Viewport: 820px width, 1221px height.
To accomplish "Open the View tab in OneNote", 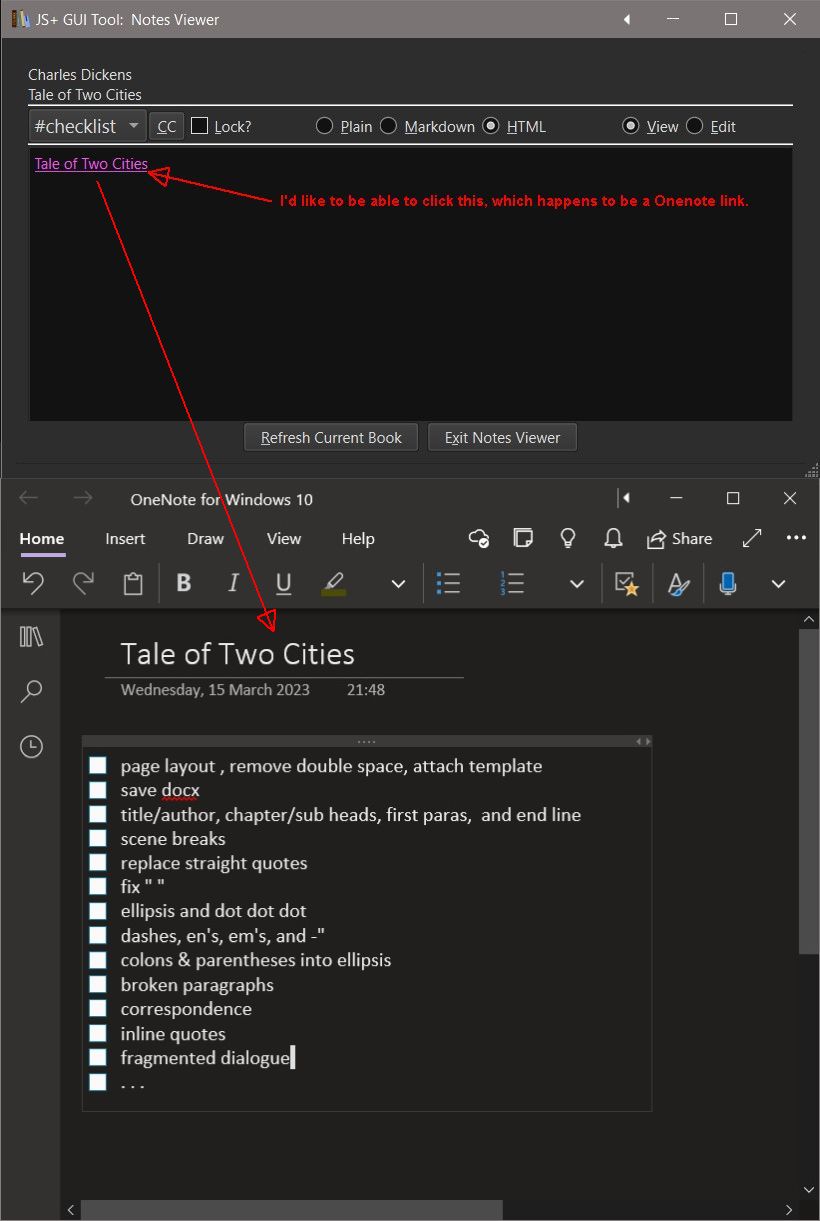I will pyautogui.click(x=284, y=538).
